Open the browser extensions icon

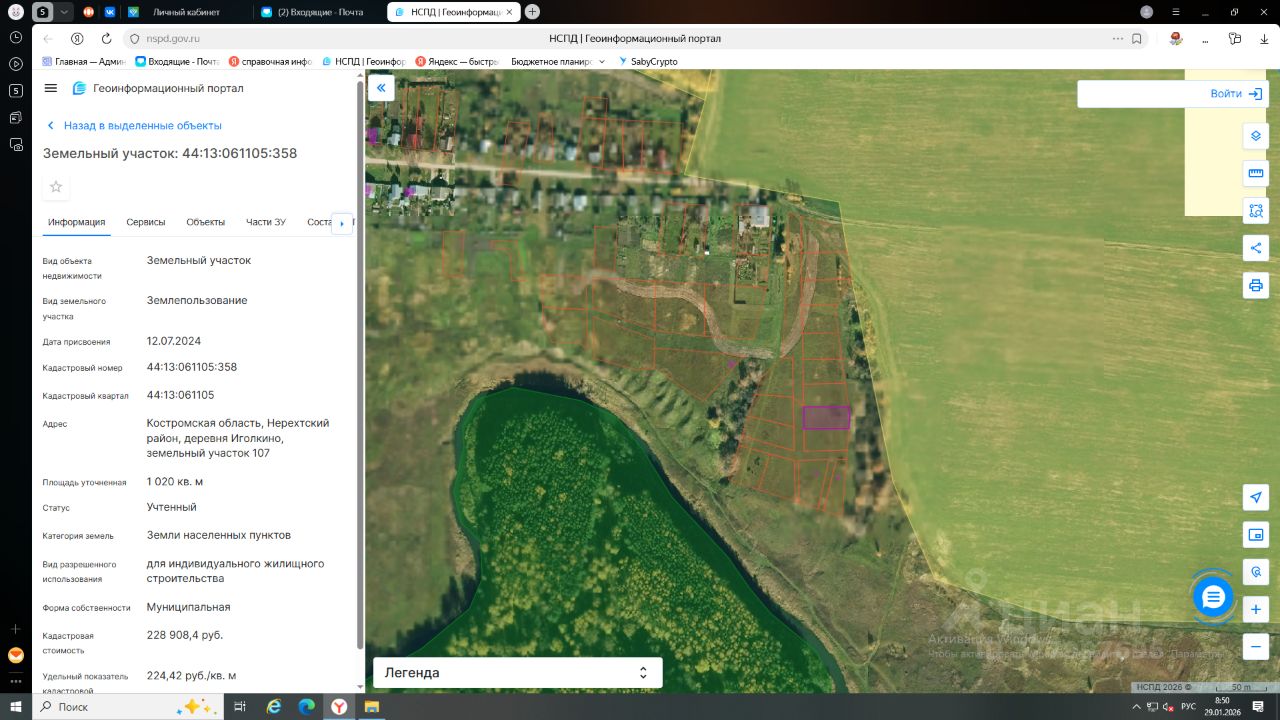point(1236,39)
